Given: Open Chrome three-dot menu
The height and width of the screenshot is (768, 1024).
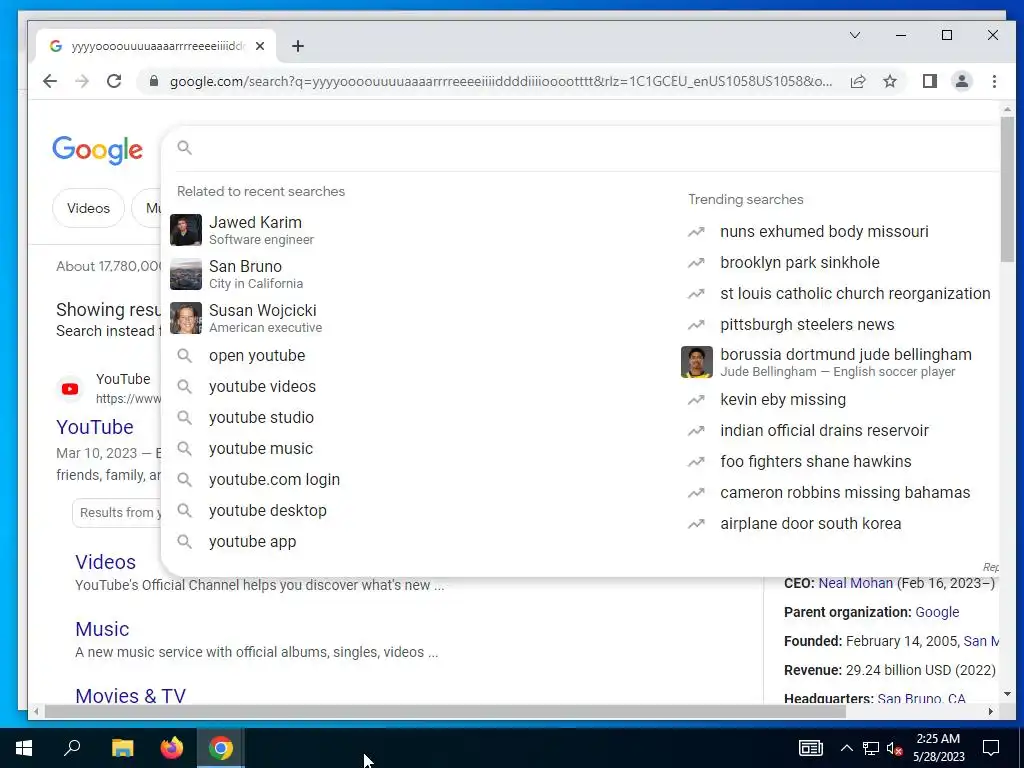Looking at the screenshot, I should 994,81.
